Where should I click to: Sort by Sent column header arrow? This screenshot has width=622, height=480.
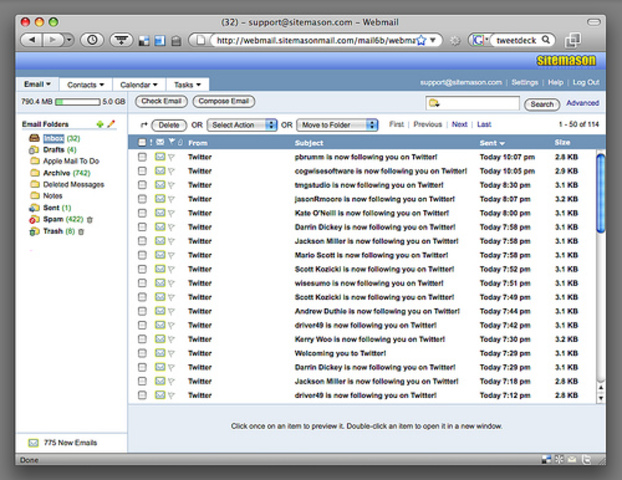[502, 143]
